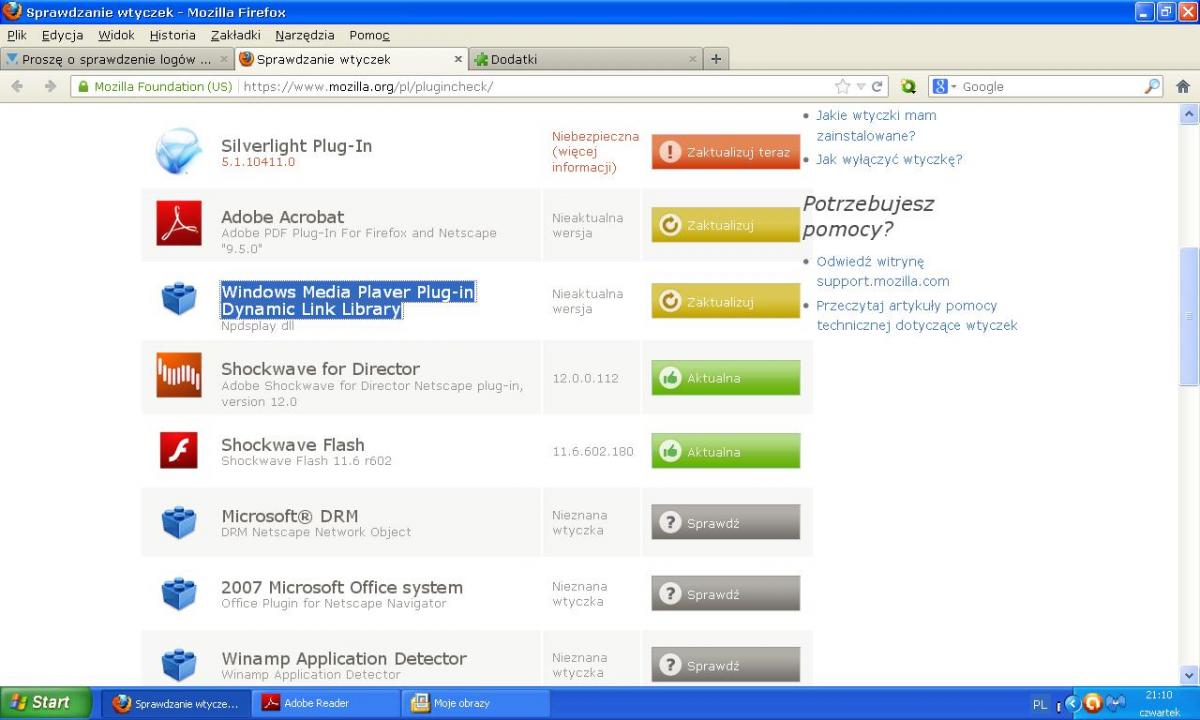
Task: Open link Odwiedź witrynę support.mozilla.com
Action: 882,272
